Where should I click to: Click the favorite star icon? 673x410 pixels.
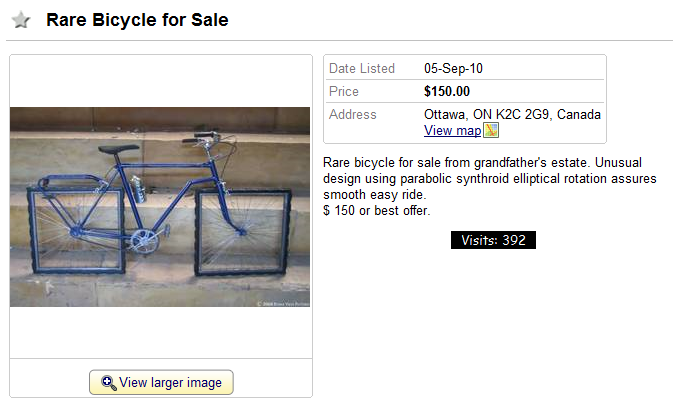[20, 20]
